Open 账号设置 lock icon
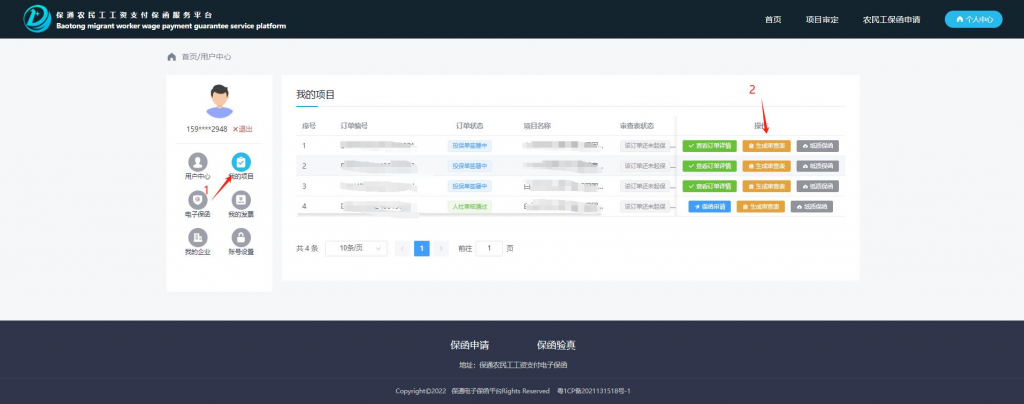The width and height of the screenshot is (1024, 404). tap(241, 238)
